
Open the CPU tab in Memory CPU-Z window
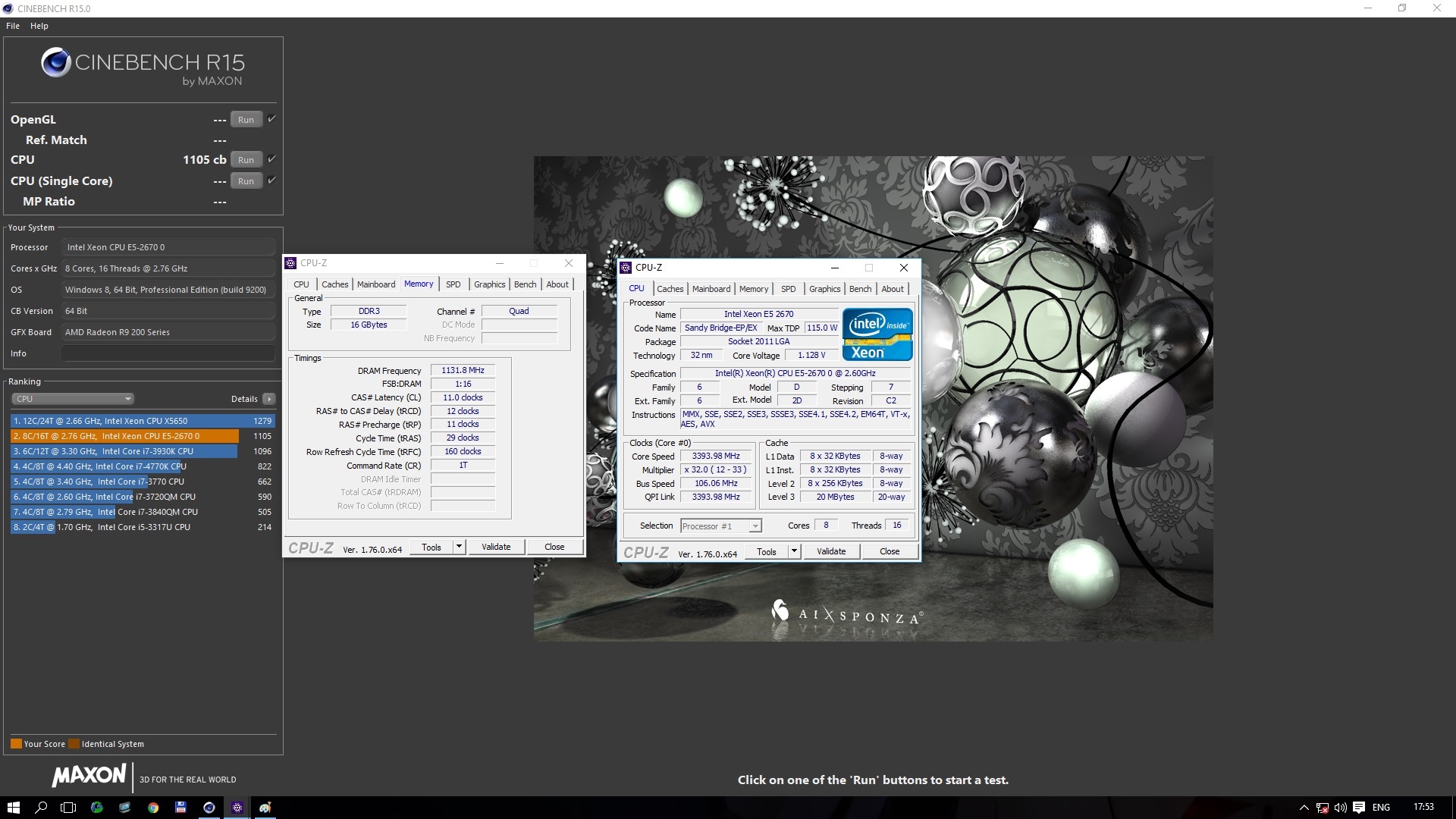[302, 284]
